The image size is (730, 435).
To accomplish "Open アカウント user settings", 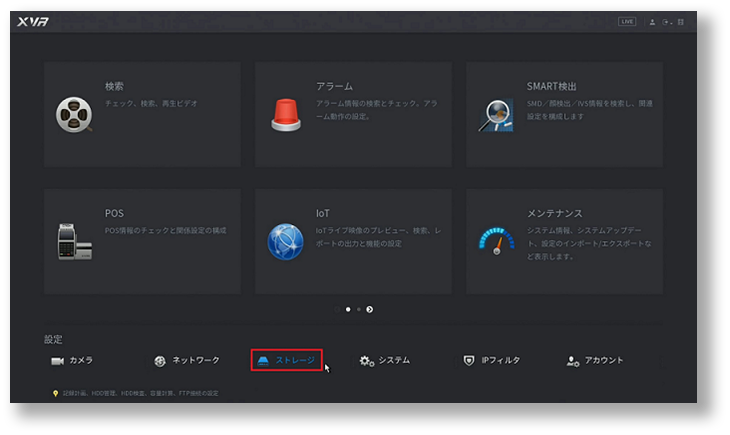I will 595,360.
